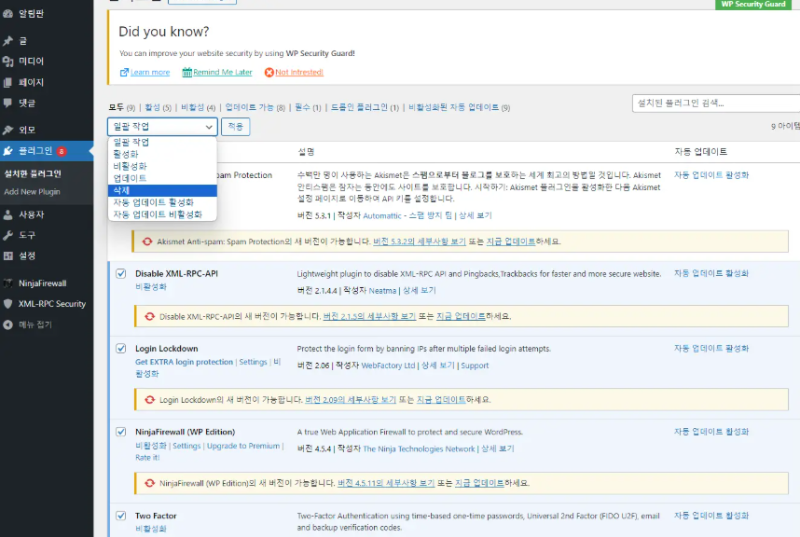Uncheck the NinjaFirewall (WP Edition) checkbox

(121, 432)
